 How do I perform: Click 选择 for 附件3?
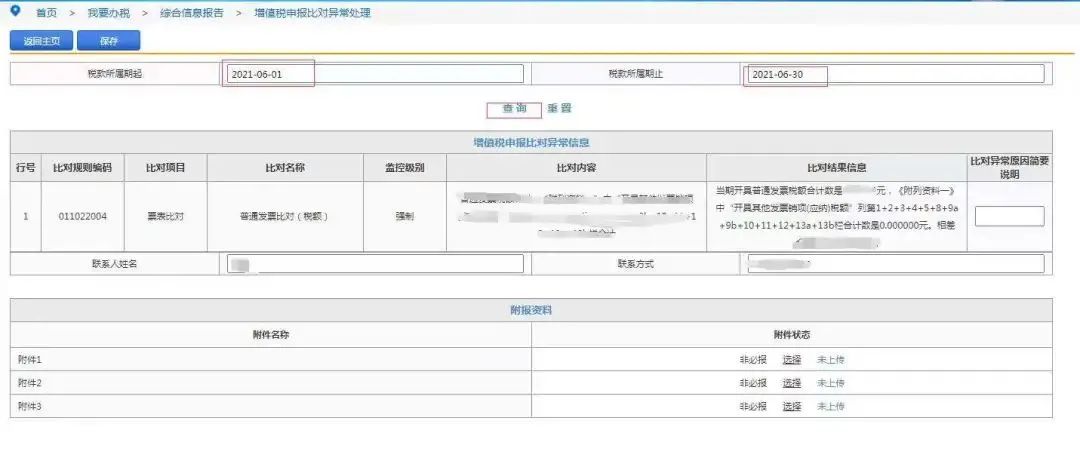(x=791, y=406)
